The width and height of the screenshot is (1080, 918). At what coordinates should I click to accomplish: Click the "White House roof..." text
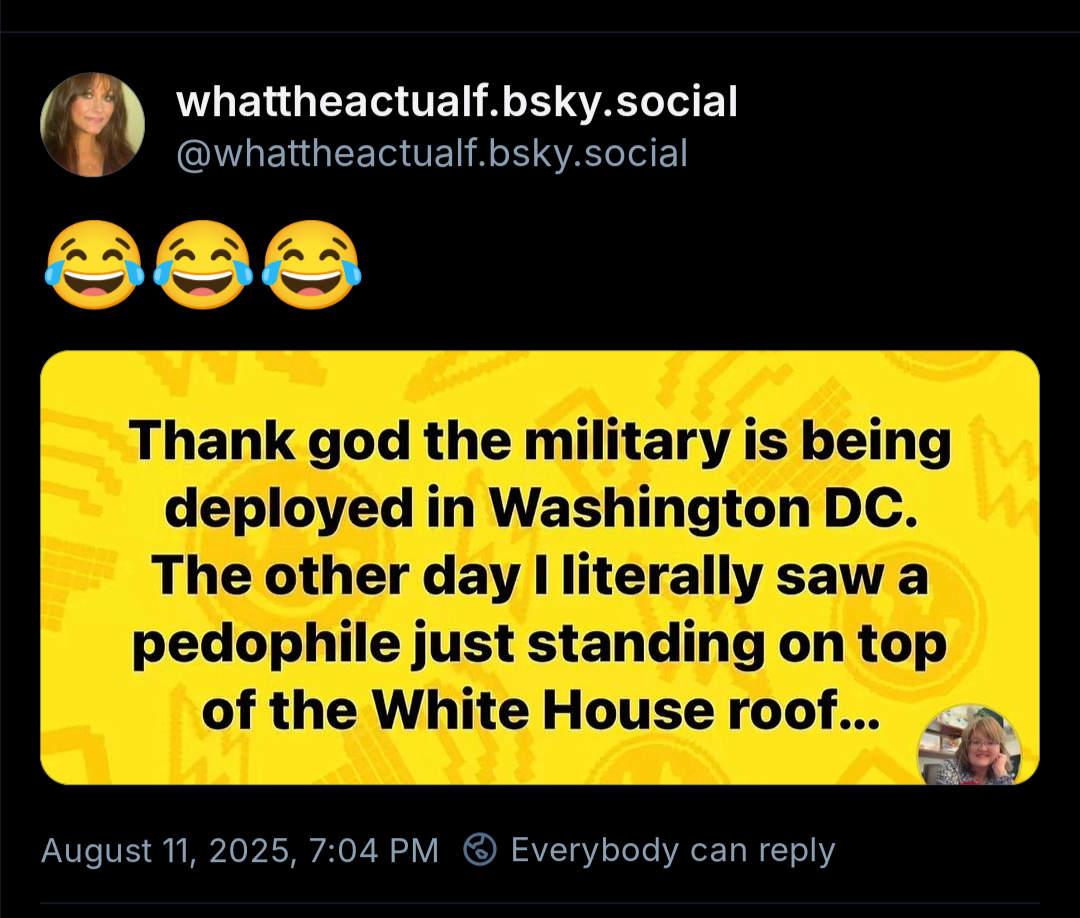tap(627, 710)
